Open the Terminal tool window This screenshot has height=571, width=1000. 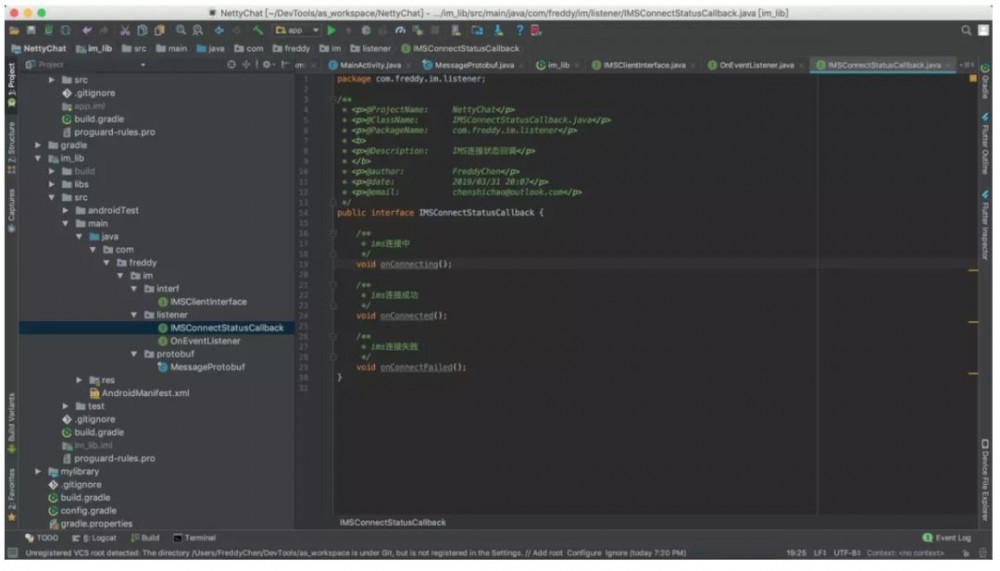pyautogui.click(x=193, y=538)
